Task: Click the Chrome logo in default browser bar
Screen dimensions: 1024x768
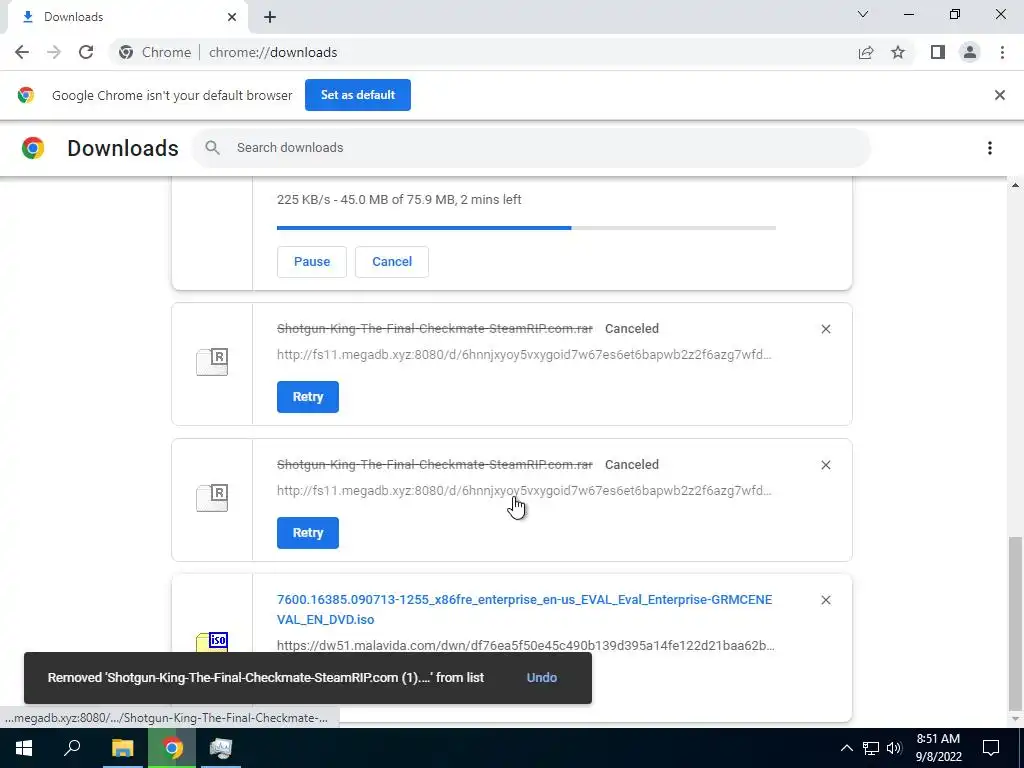Action: coord(25,95)
